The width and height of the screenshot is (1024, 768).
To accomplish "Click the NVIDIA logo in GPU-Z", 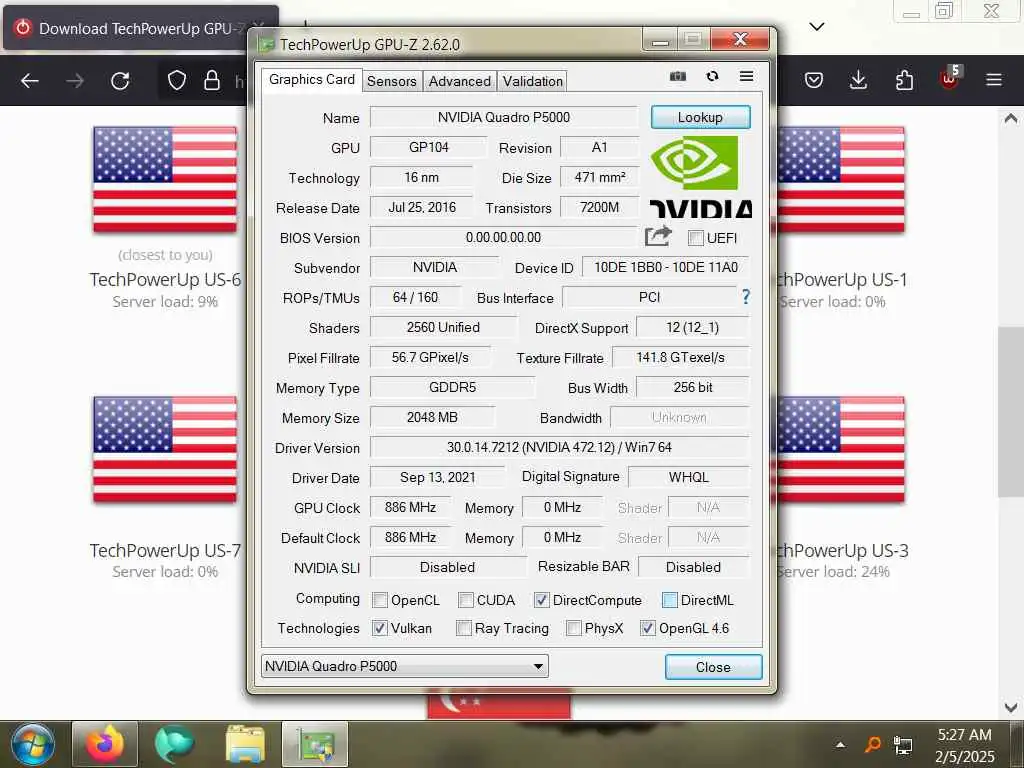I will (701, 176).
